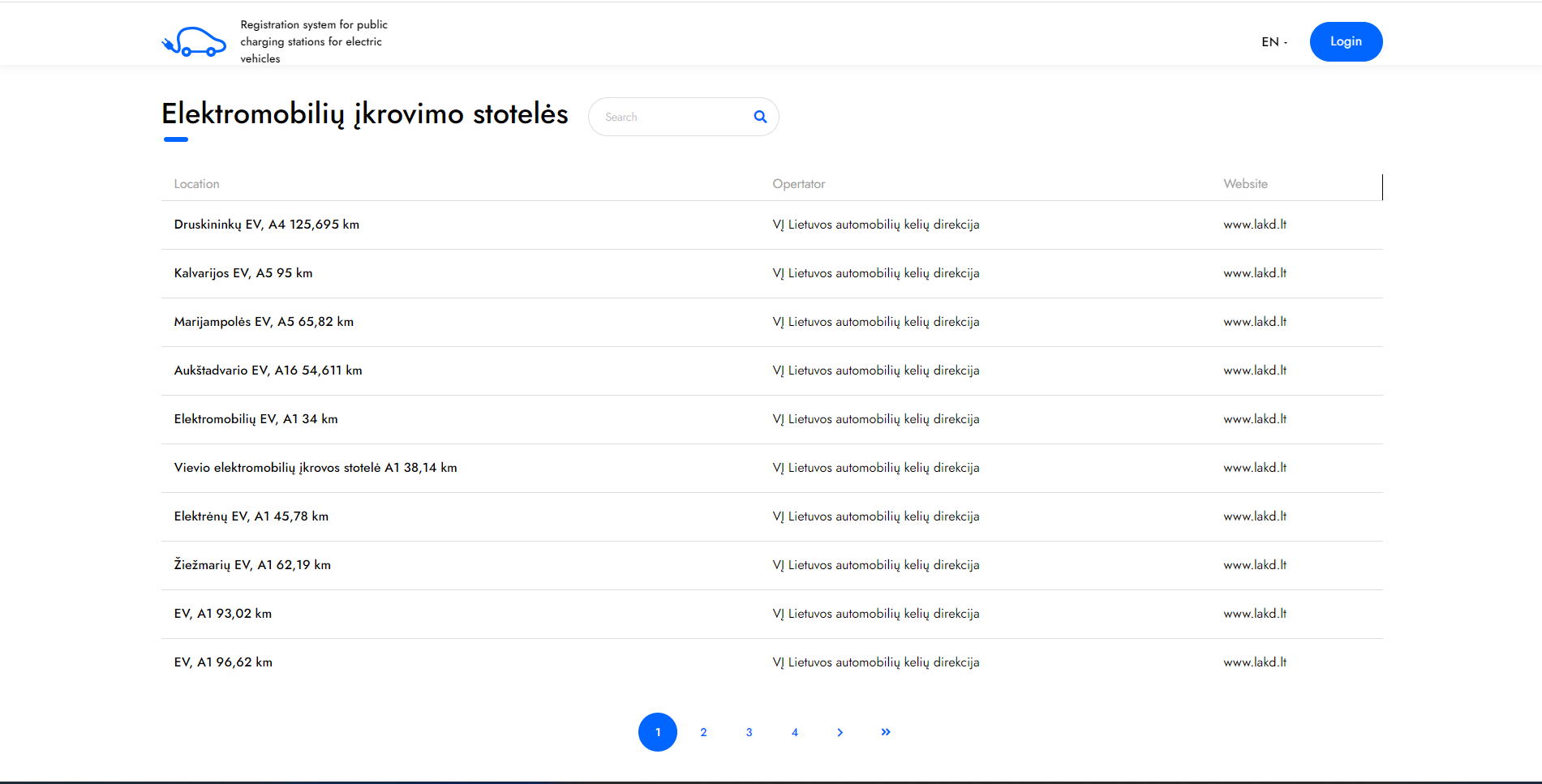Open the EN language dropdown

click(x=1274, y=42)
